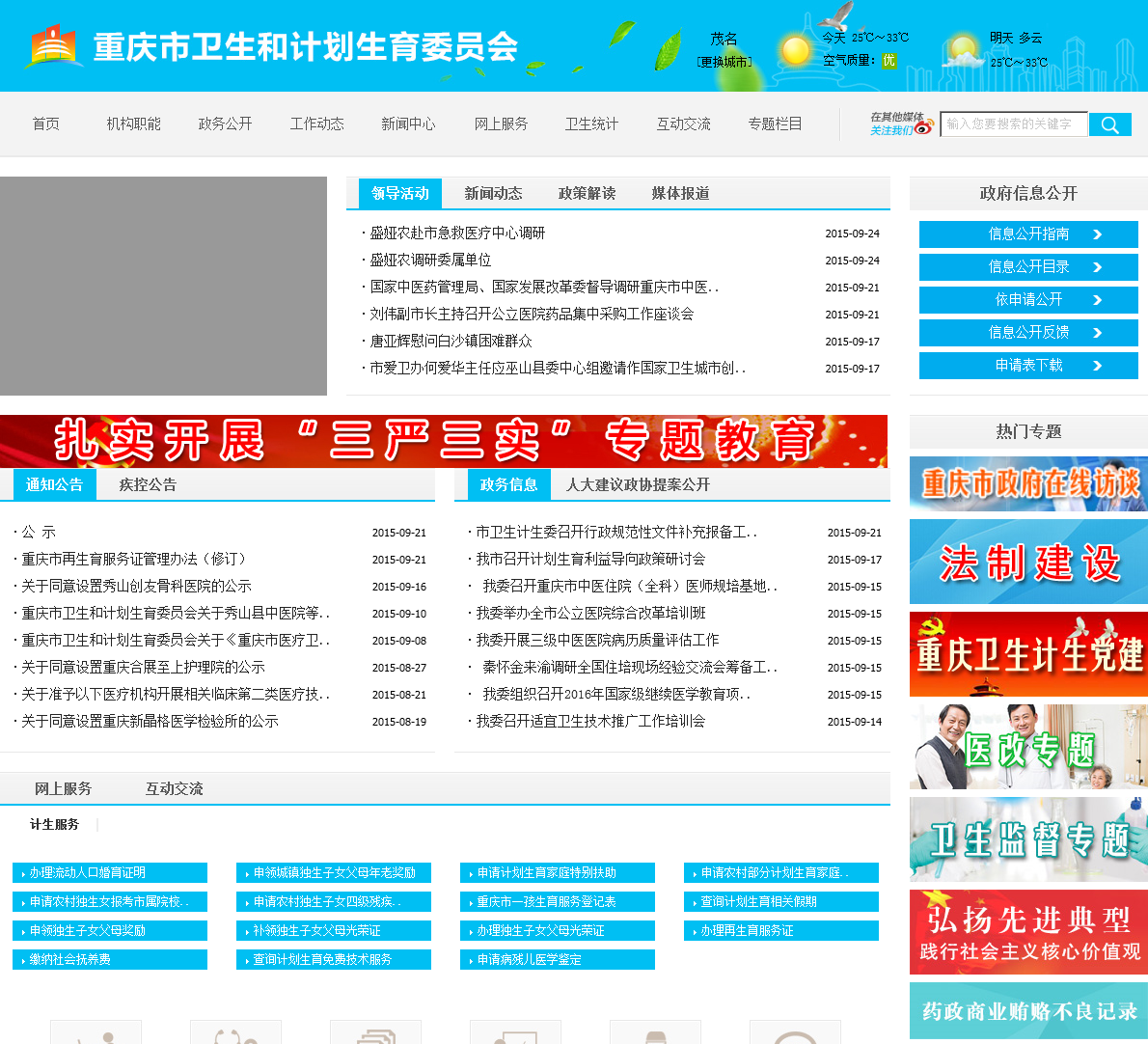Open the Weibo follow-us icon
1148x1044 pixels.
click(x=923, y=127)
